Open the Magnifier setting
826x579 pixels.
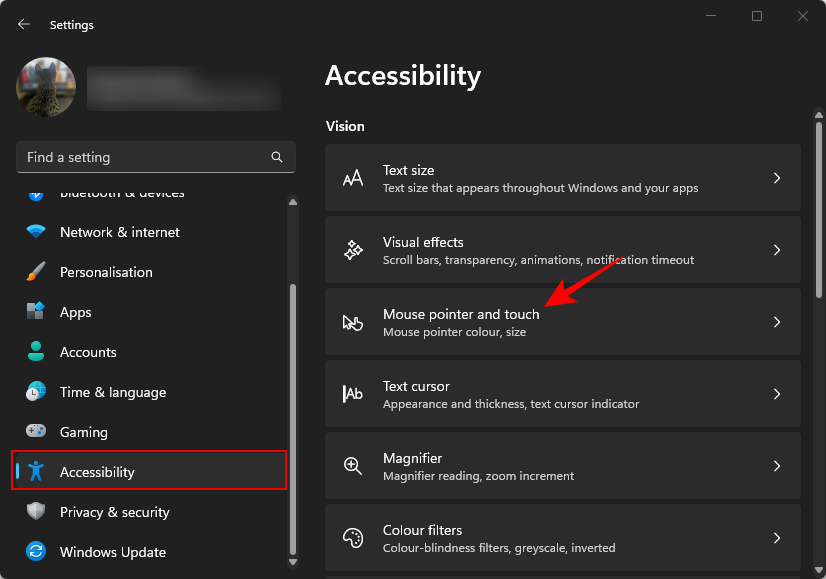563,466
